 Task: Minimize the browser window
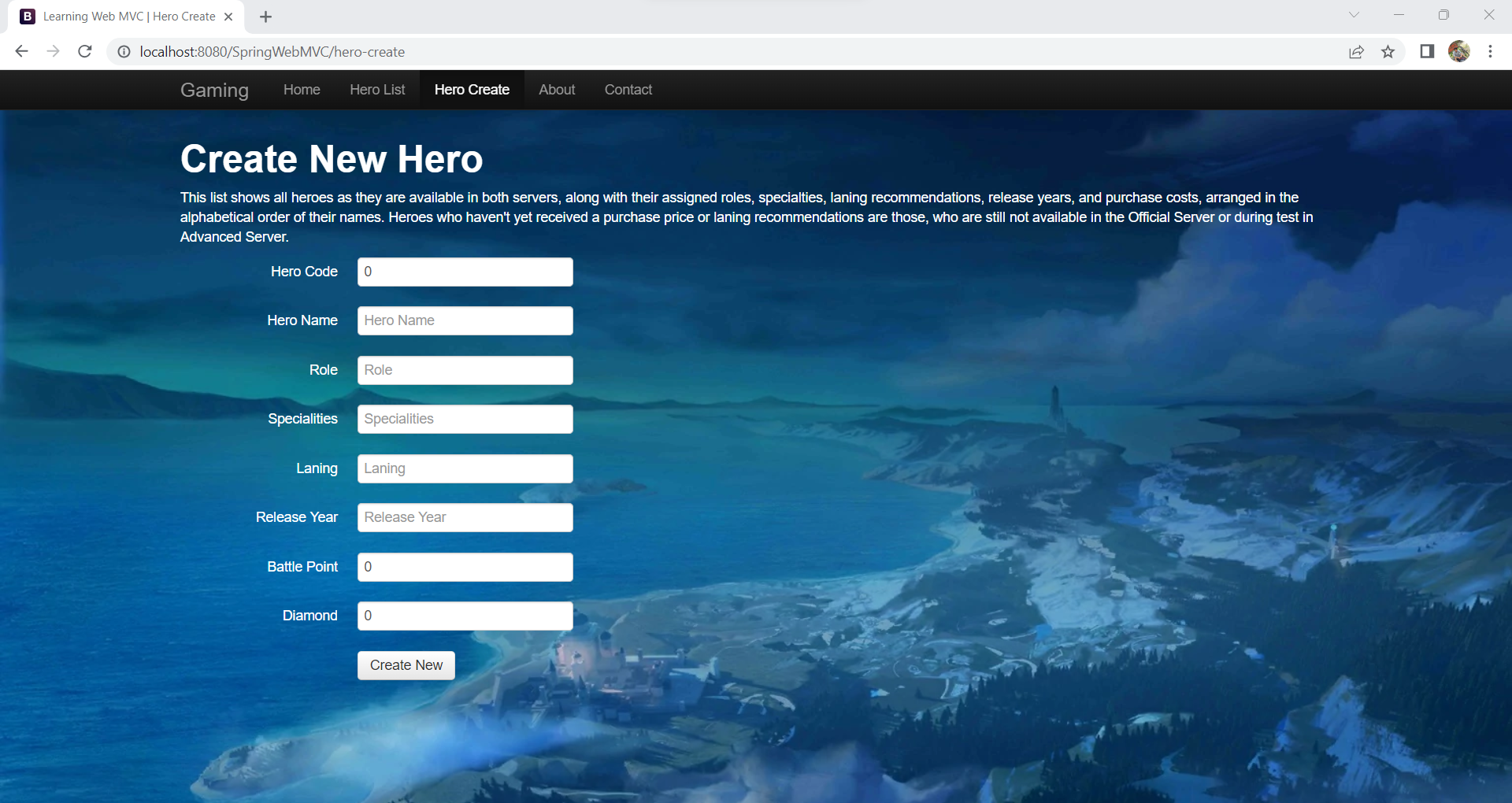point(1399,15)
